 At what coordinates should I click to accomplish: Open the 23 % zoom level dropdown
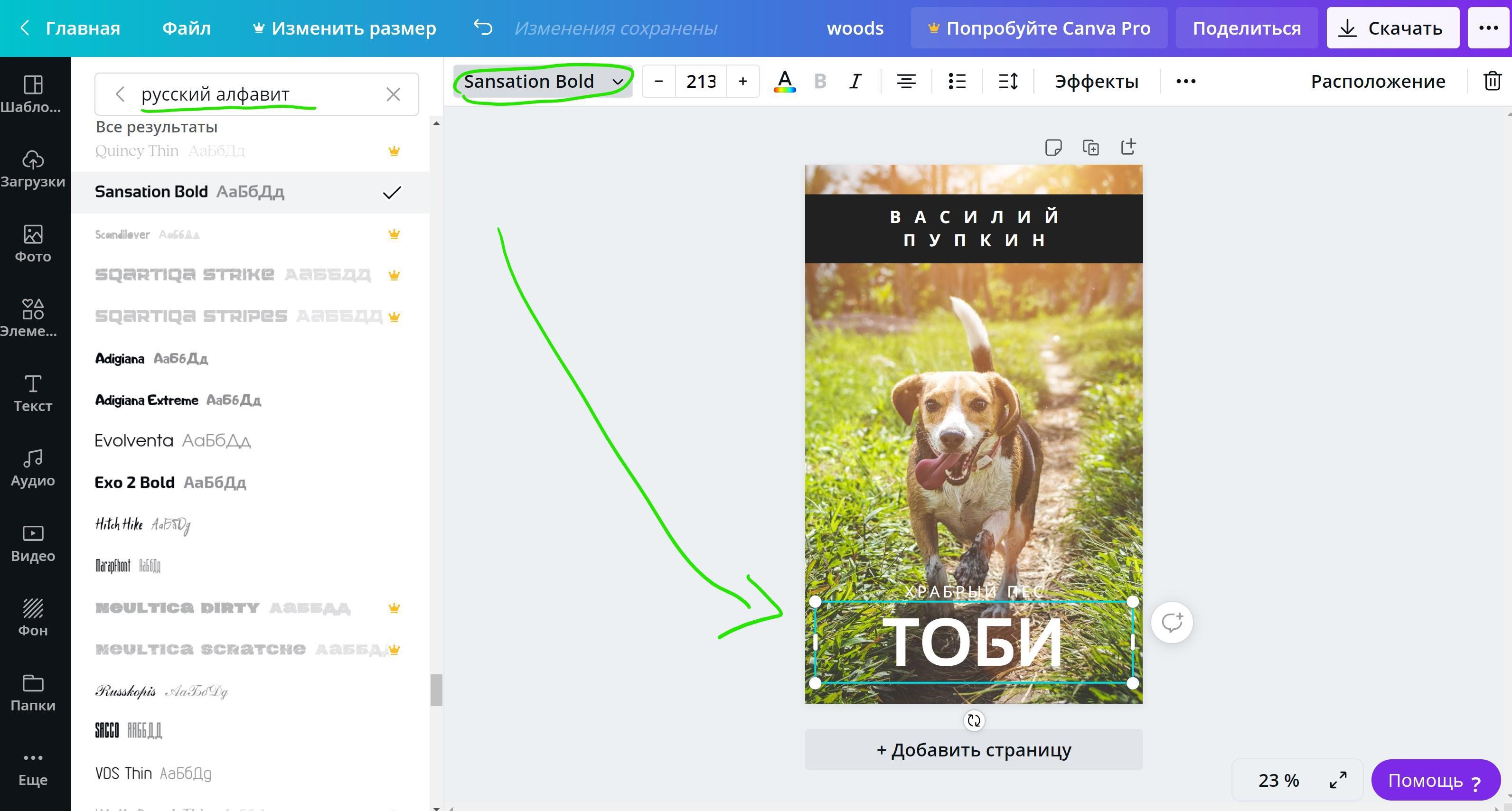point(1278,780)
